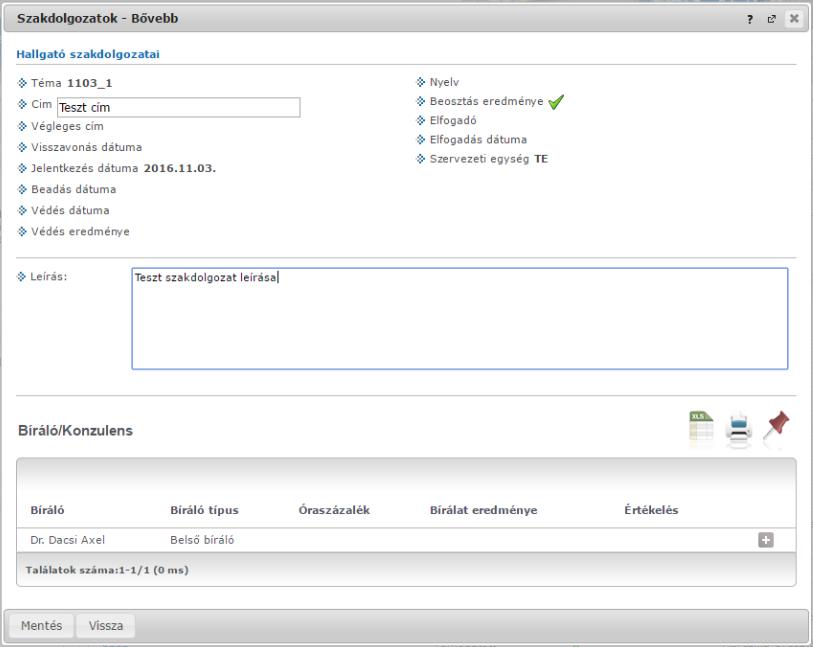Export reviewer list to XLS

coord(701,426)
